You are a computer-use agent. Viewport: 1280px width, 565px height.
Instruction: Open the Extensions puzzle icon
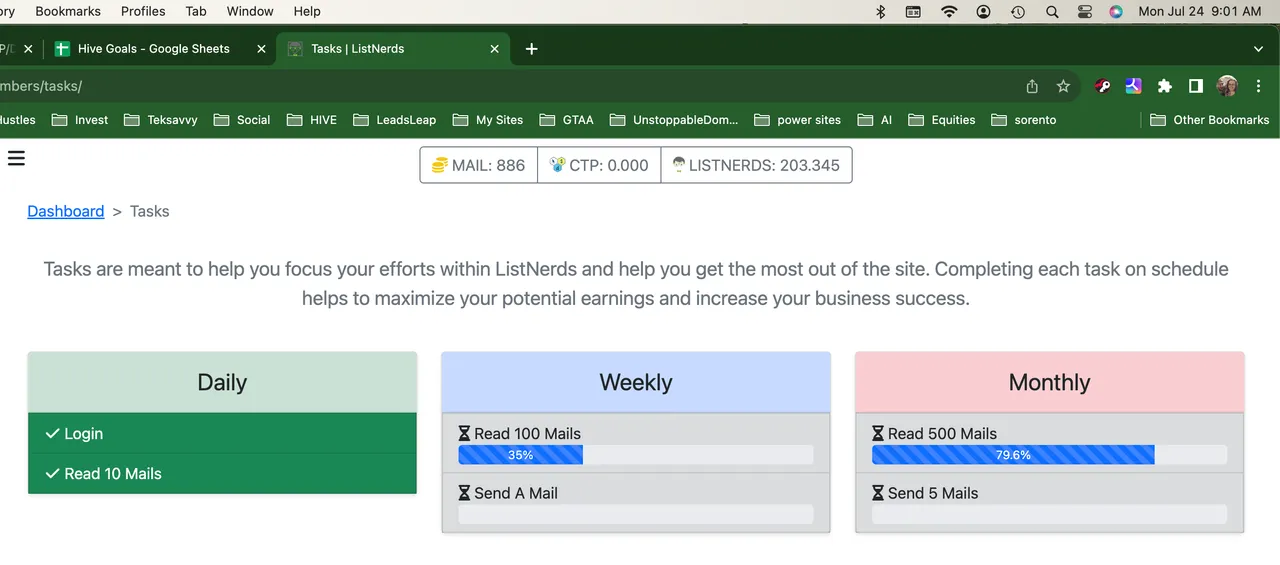point(1164,87)
